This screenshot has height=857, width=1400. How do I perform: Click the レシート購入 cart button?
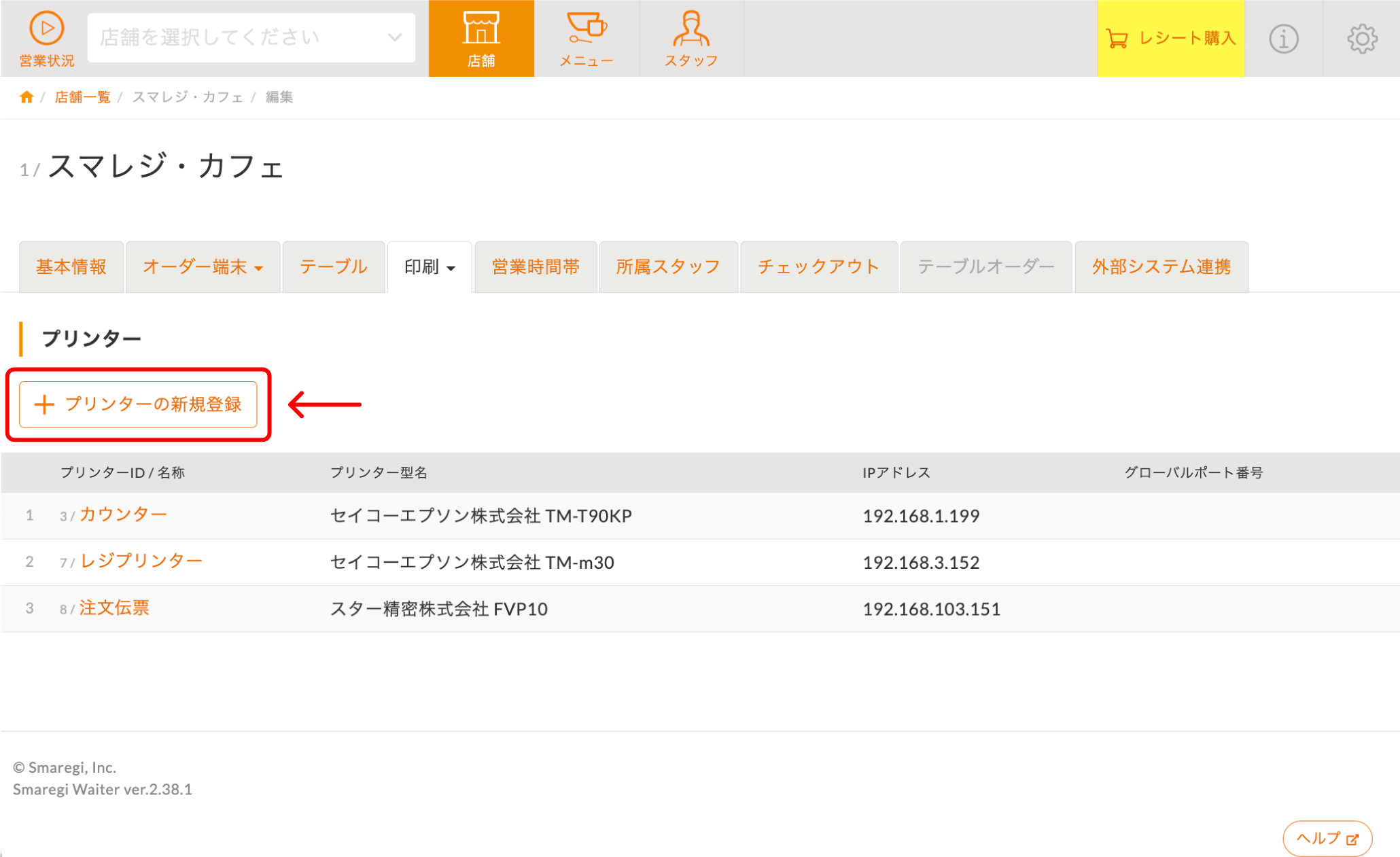pyautogui.click(x=1170, y=39)
